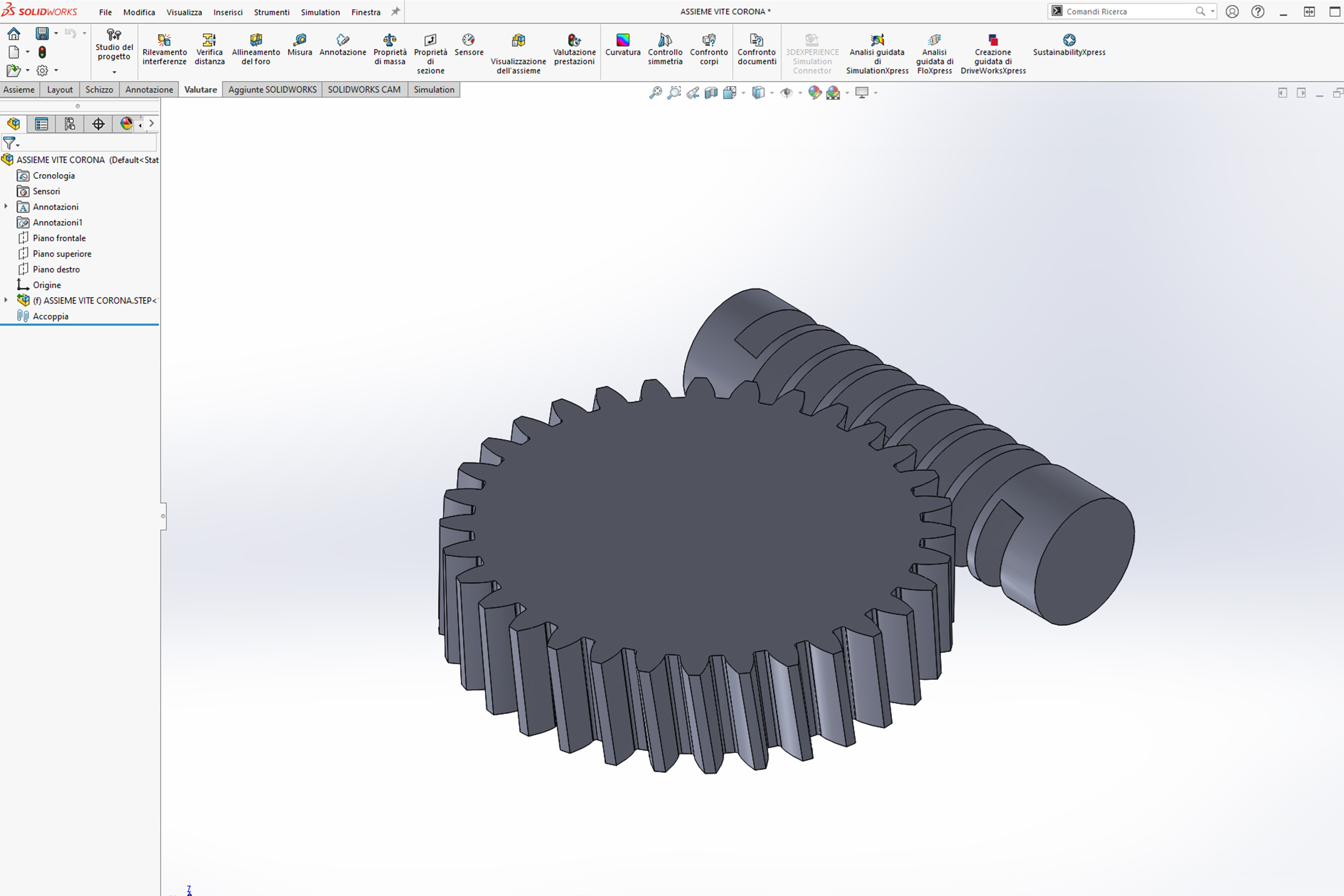
Task: Add a Sensore from the ribbon
Action: click(469, 45)
